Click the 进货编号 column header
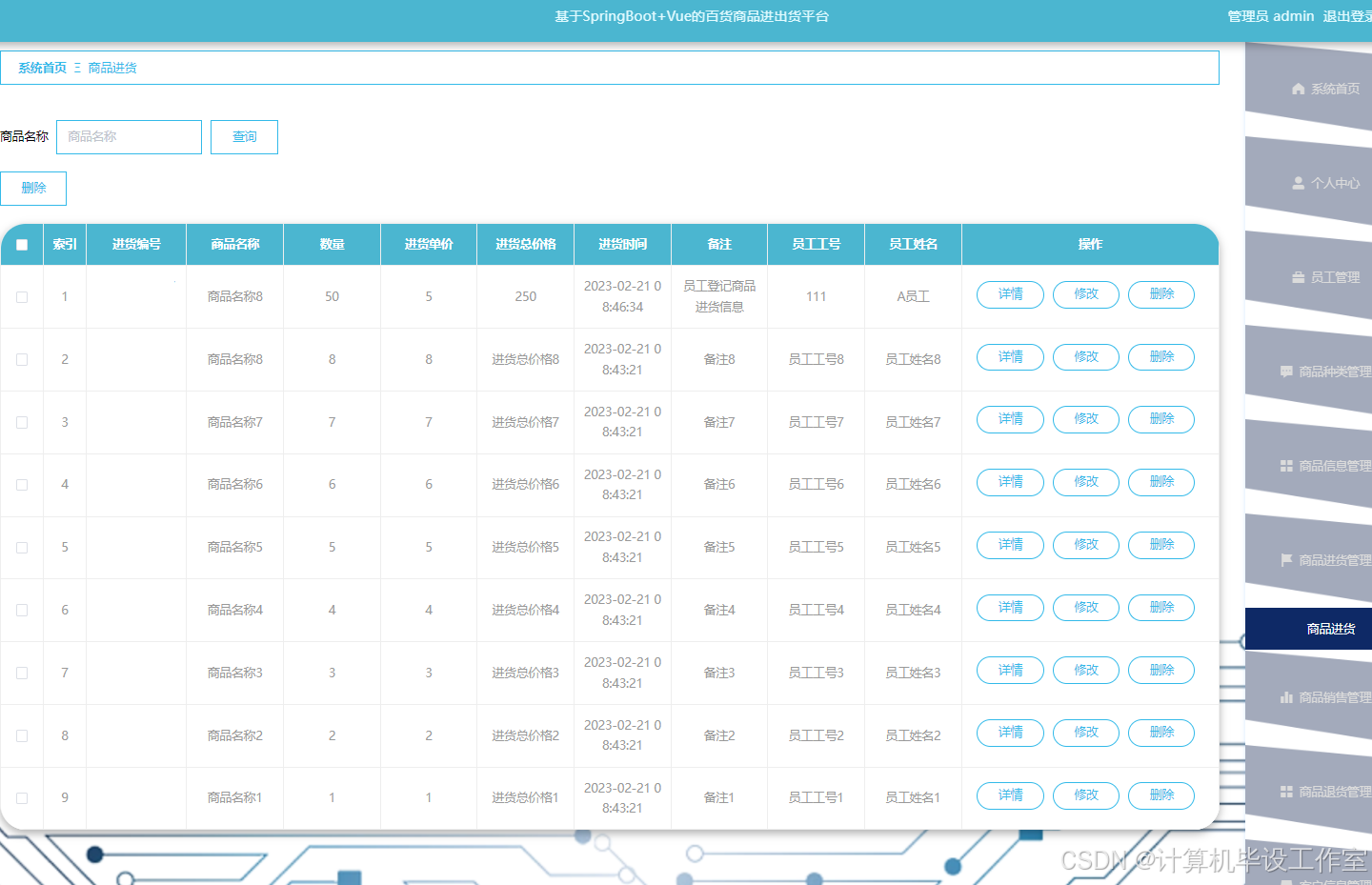 point(136,245)
